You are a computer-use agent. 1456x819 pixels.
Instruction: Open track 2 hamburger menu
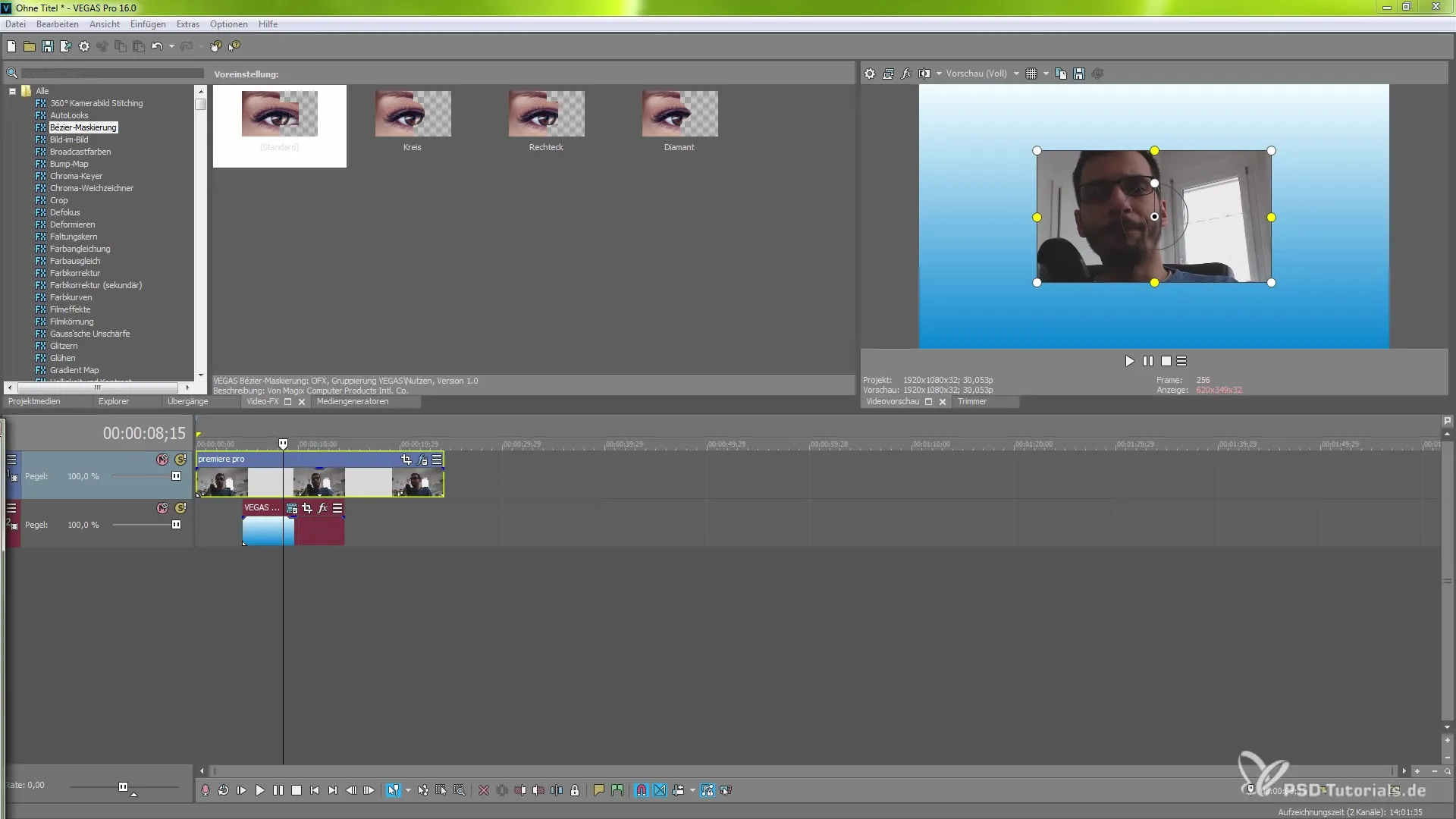pos(11,508)
